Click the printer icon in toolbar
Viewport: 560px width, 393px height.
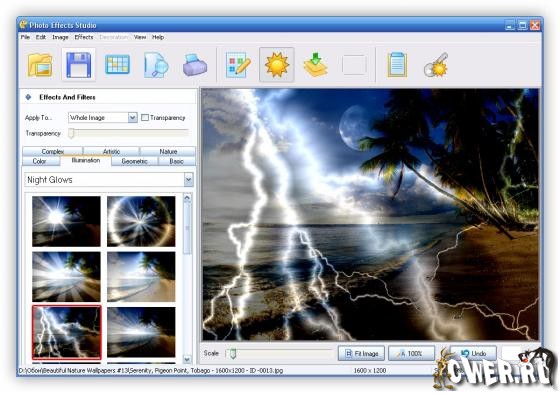coord(195,65)
